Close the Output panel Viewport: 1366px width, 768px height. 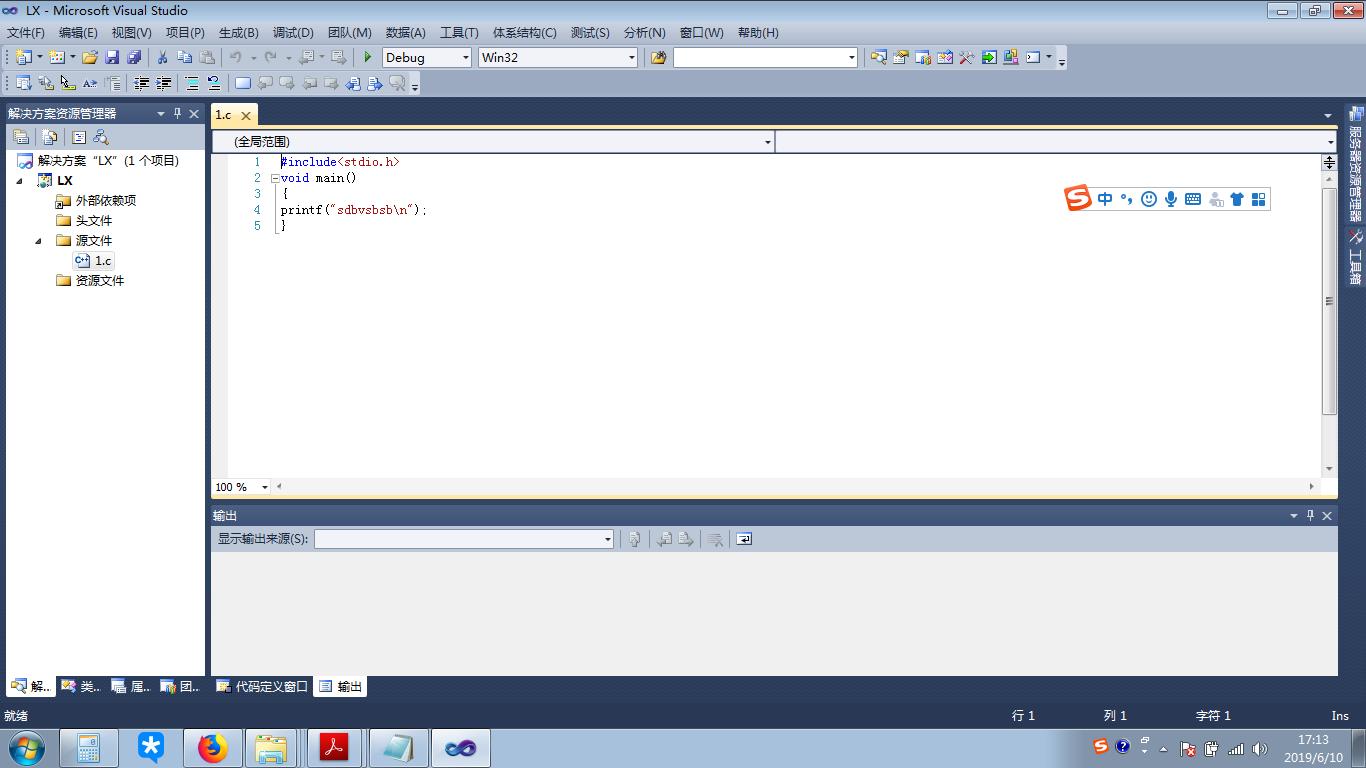point(1327,515)
